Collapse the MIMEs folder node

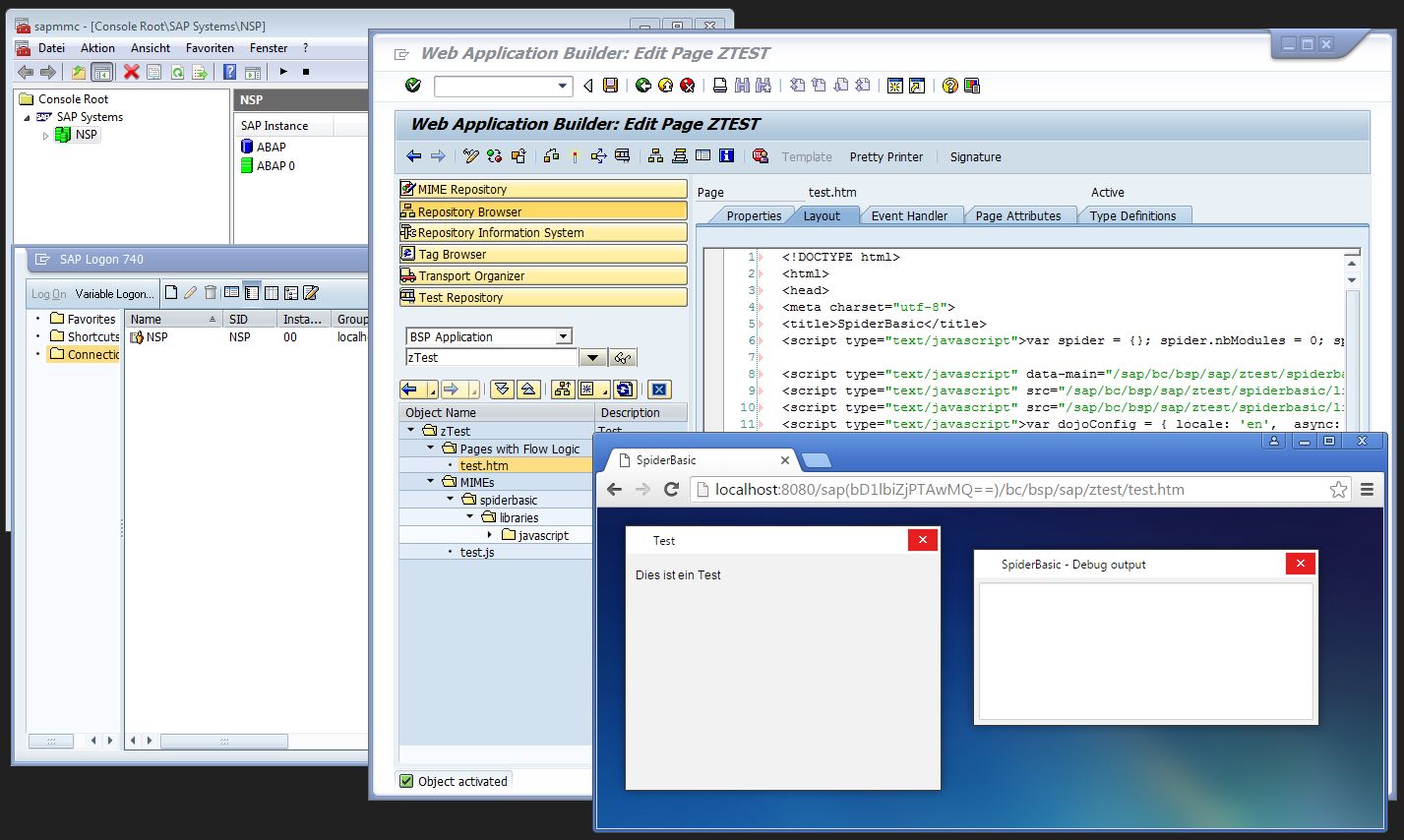click(430, 482)
